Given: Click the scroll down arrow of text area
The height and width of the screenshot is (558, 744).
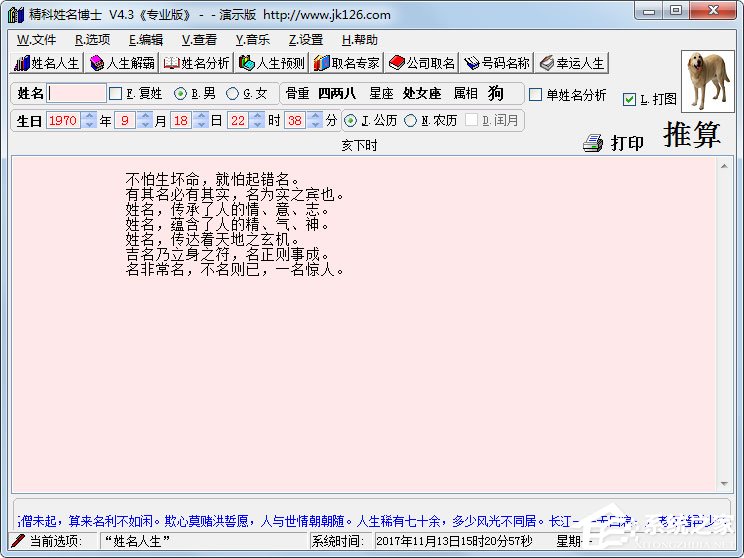Looking at the screenshot, I should point(724,484).
